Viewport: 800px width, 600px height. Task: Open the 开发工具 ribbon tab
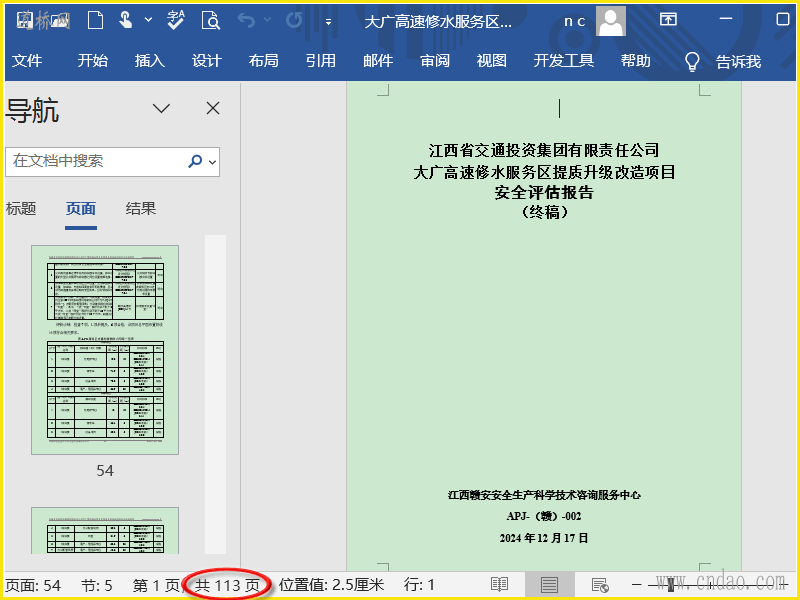[564, 61]
